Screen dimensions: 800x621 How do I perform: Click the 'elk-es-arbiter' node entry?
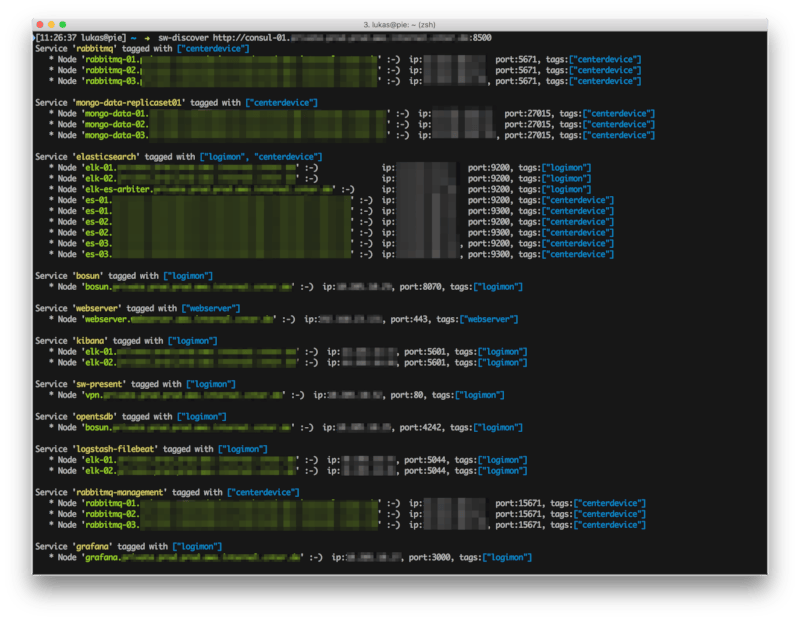[117, 189]
